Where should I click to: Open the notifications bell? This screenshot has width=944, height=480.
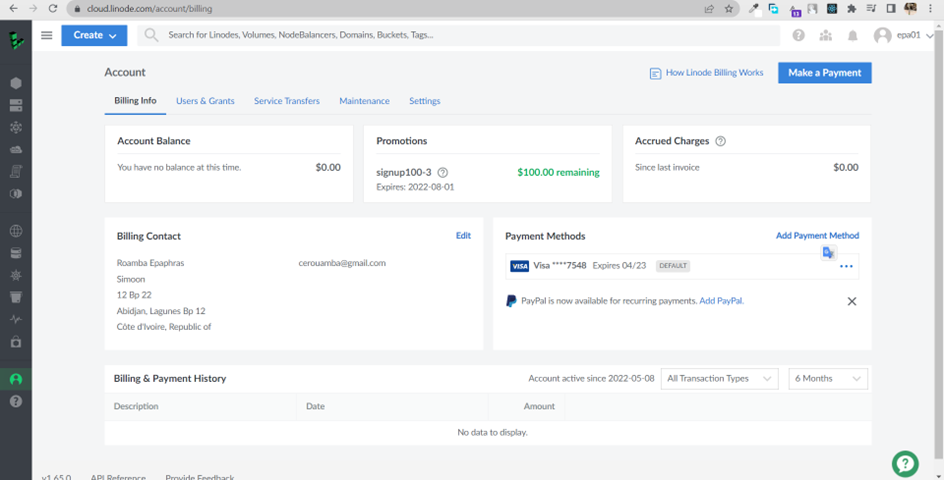coord(852,36)
